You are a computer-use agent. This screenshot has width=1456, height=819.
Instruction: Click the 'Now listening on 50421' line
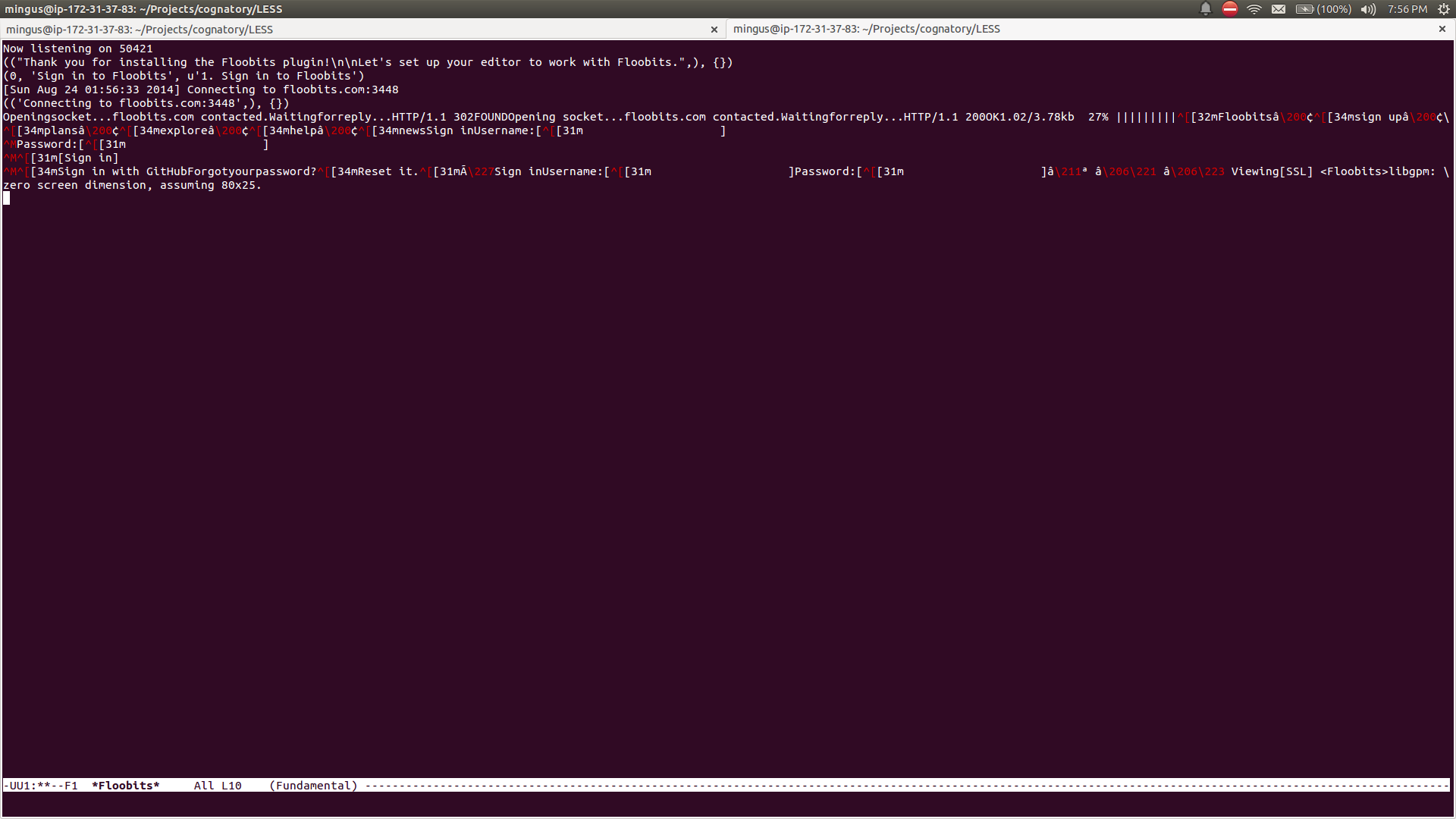pos(78,49)
